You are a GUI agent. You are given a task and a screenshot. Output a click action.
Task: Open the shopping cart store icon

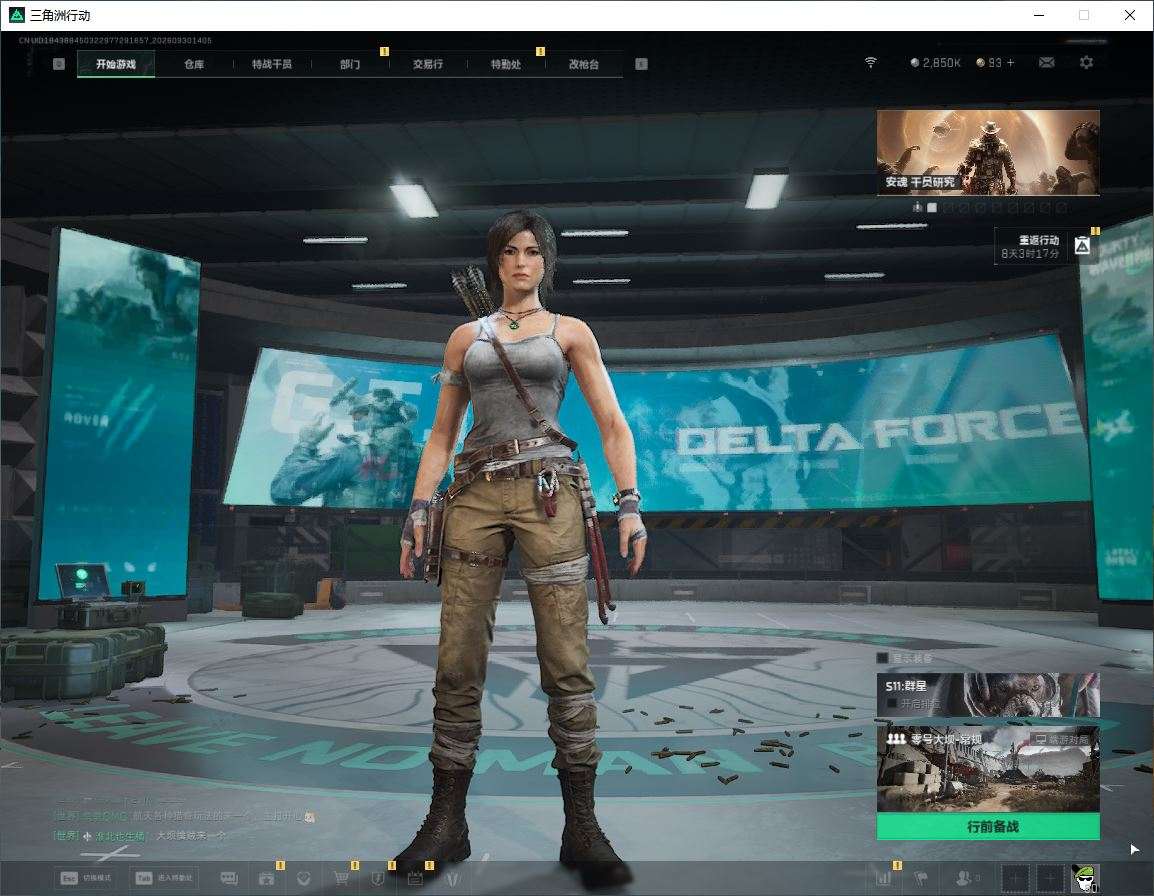341,878
